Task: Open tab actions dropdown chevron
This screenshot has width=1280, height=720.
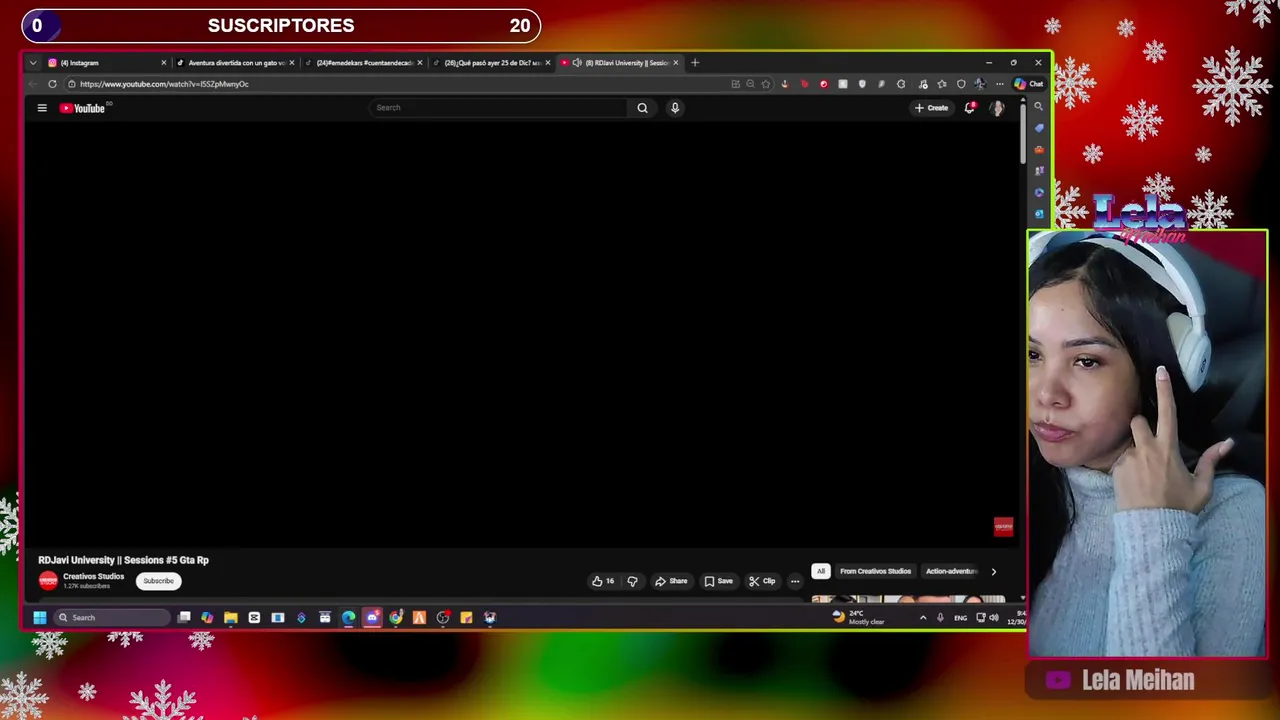Action: [33, 63]
